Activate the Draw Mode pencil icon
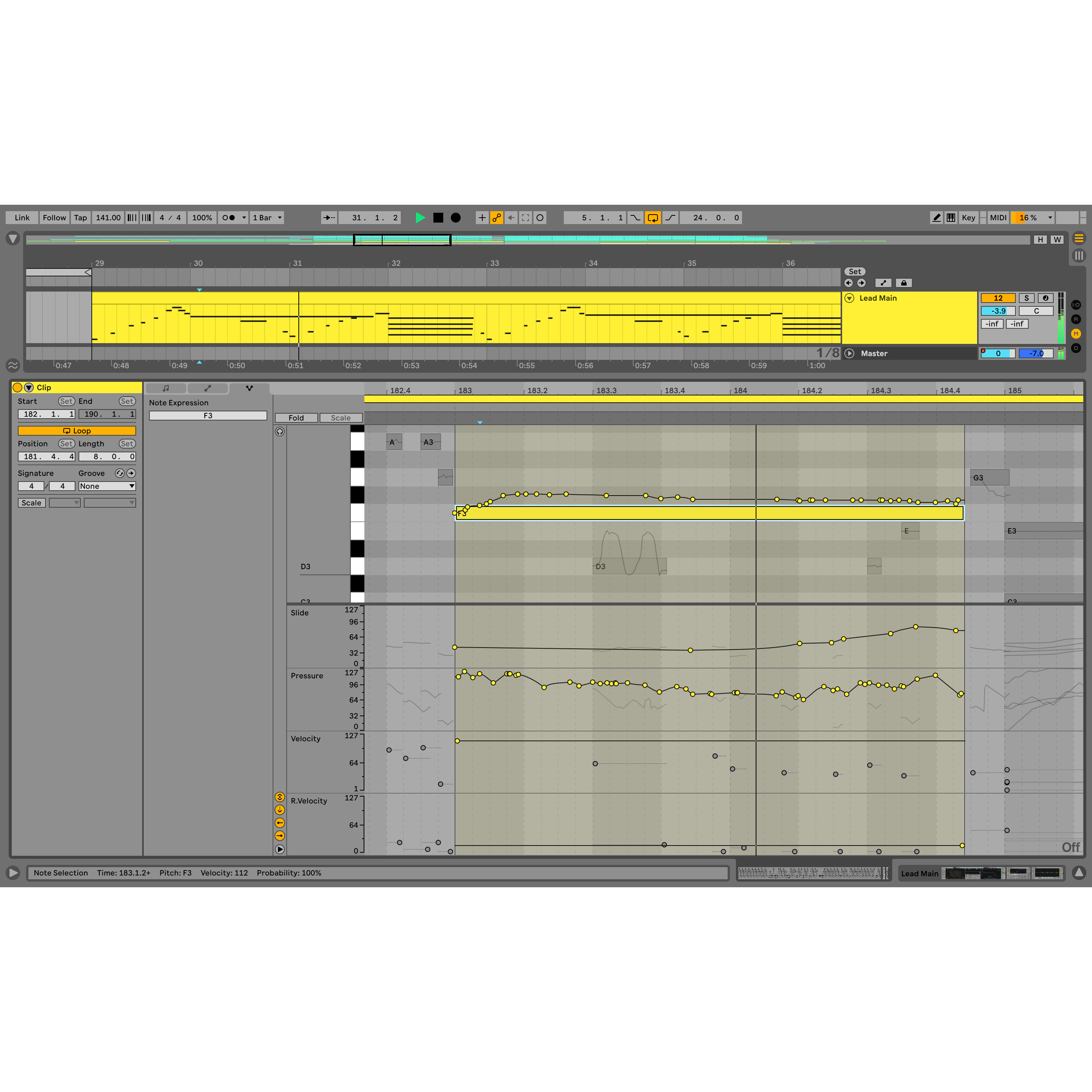This screenshot has height=1092, width=1092. [x=937, y=218]
